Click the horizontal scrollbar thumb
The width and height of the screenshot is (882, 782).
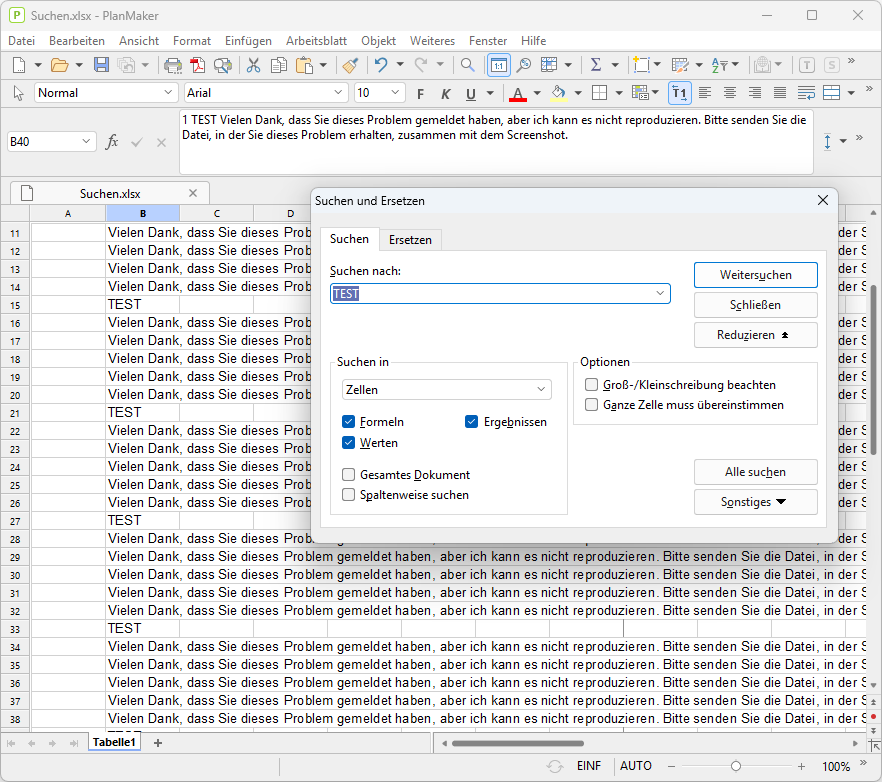pos(518,743)
